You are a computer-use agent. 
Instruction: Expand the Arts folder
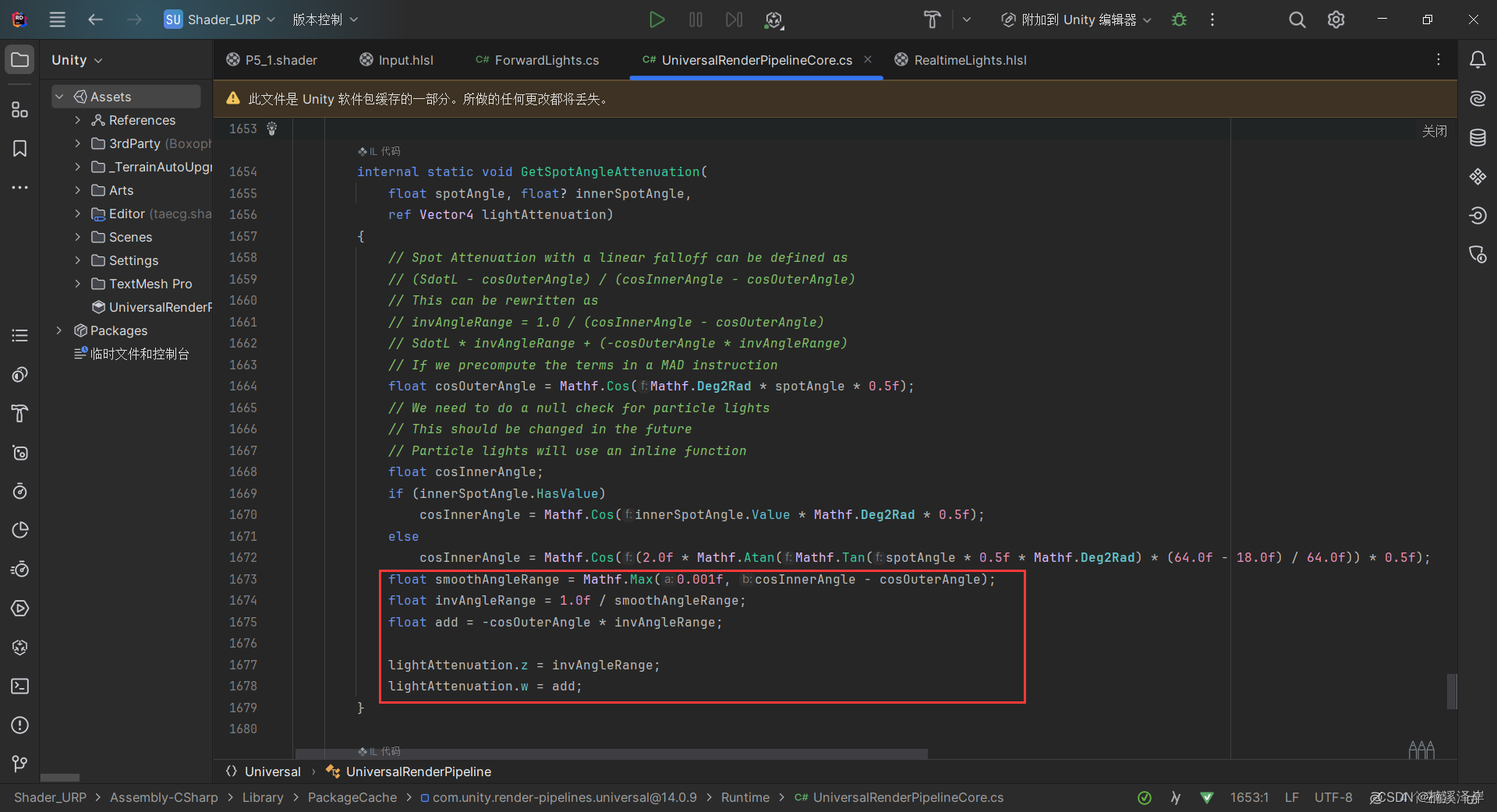(77, 190)
